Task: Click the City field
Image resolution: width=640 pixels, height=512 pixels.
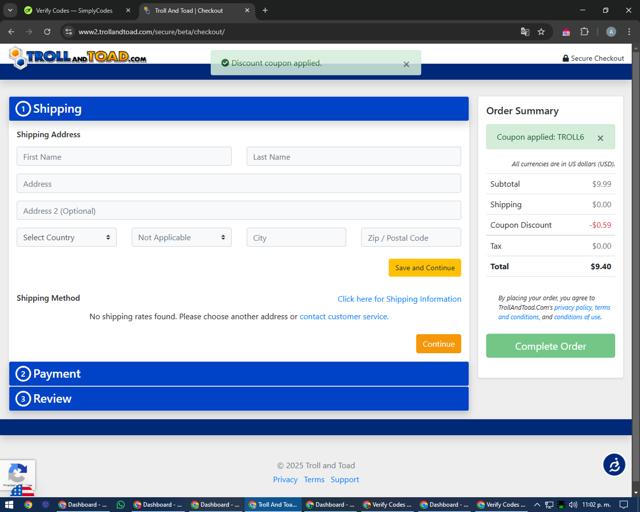Action: click(296, 237)
